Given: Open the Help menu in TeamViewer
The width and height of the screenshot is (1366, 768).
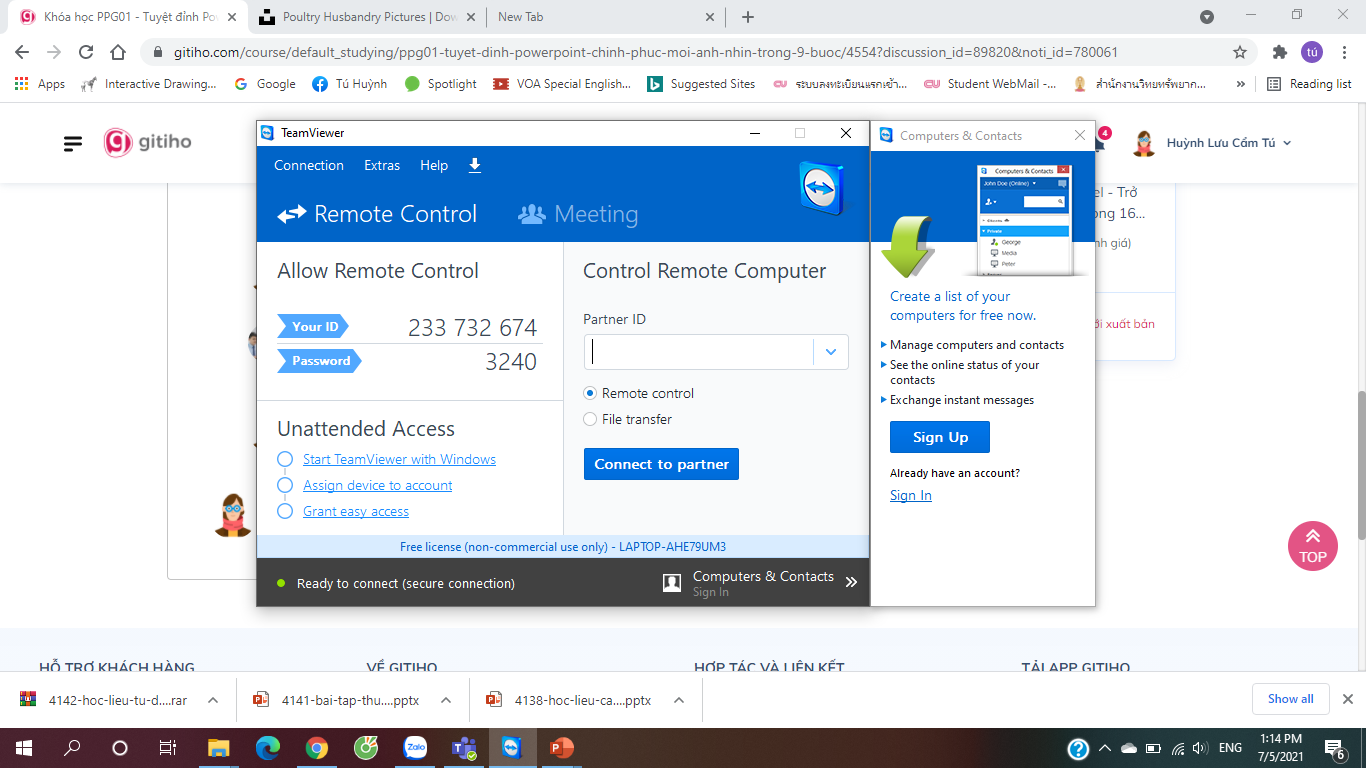Looking at the screenshot, I should point(434,166).
